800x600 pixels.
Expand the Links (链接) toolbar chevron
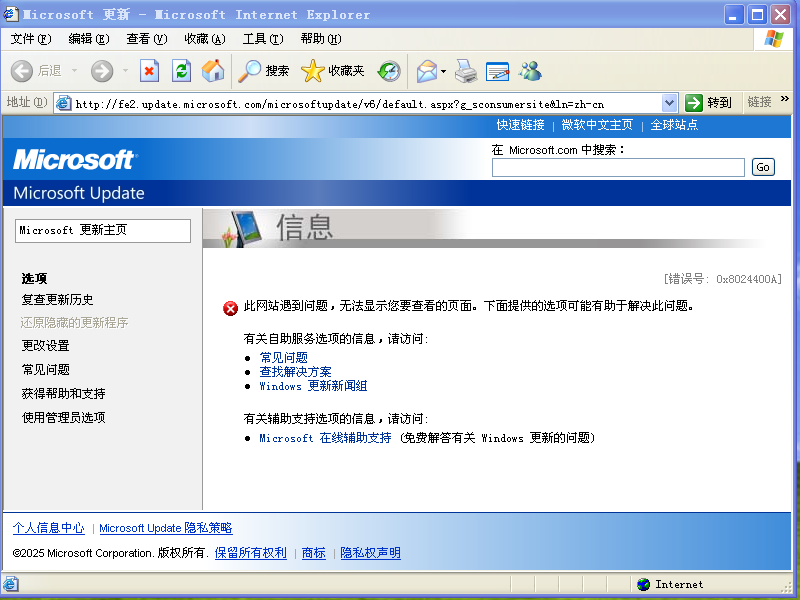click(785, 98)
